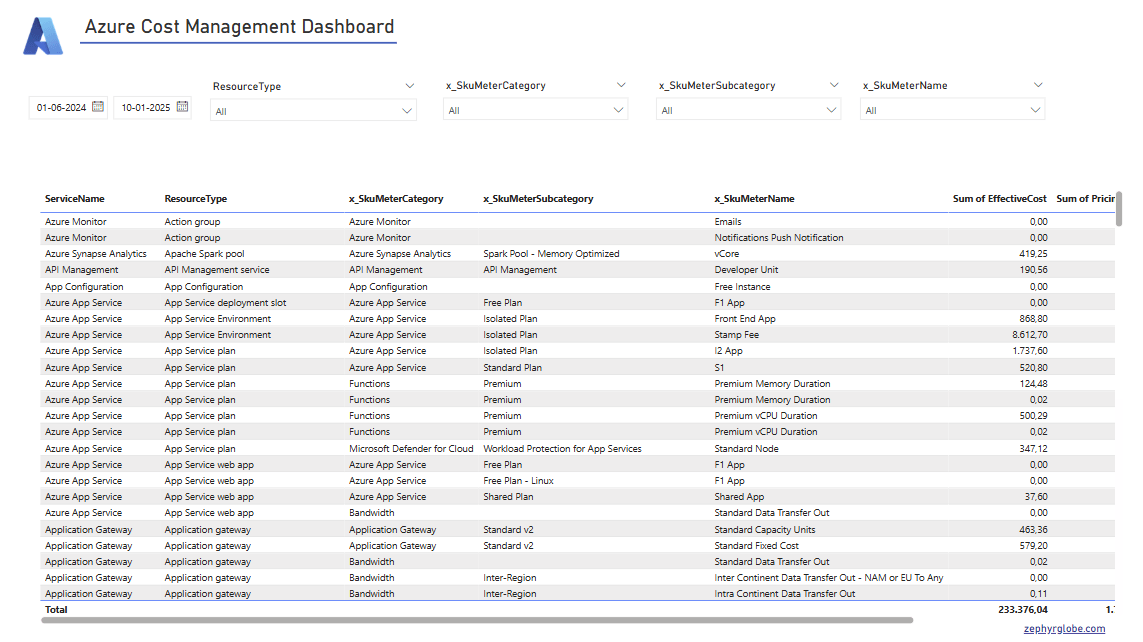
Task: Sort by x_SkuMeterName column header
Action: coord(754,198)
